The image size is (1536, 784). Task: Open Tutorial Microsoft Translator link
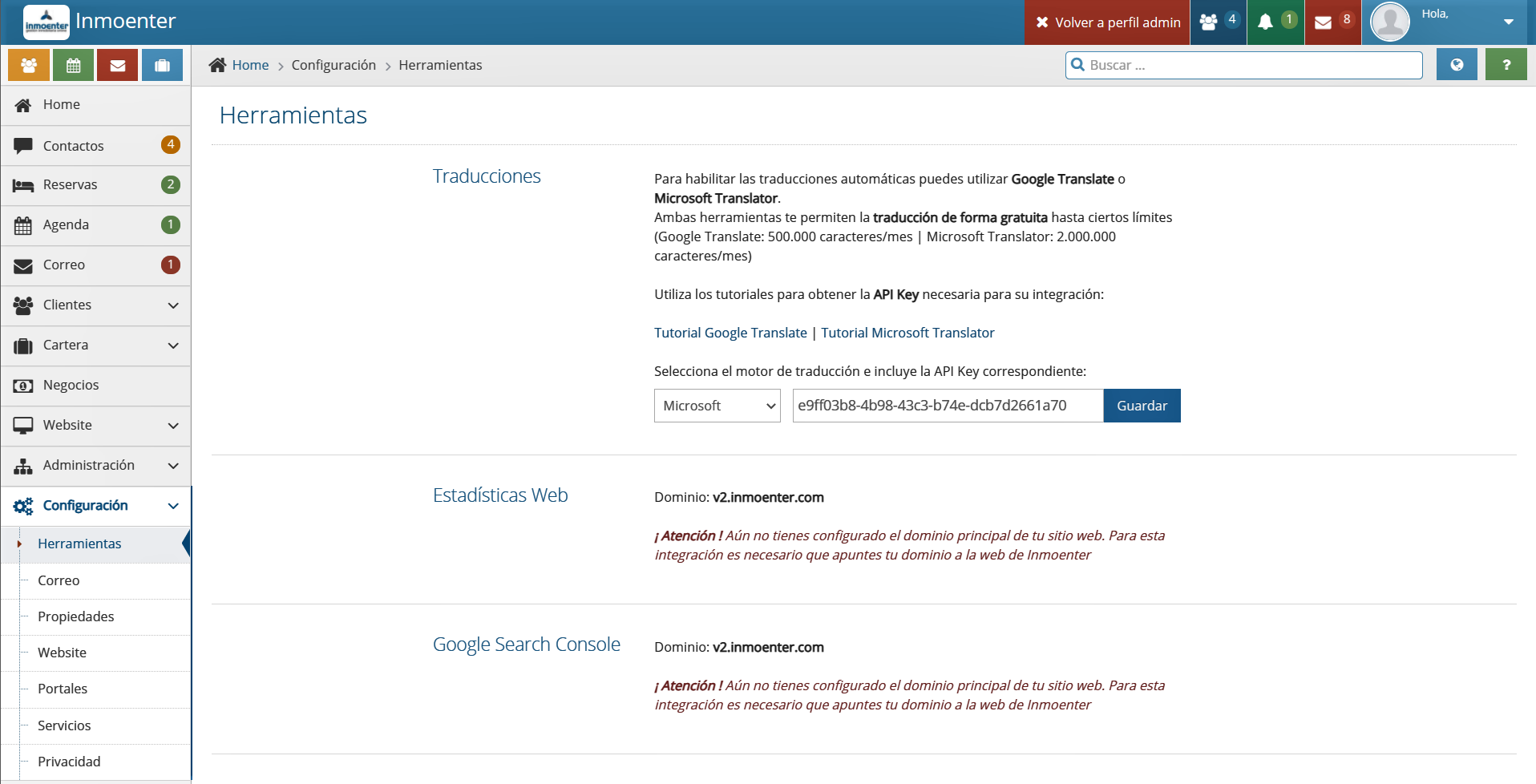coord(907,333)
